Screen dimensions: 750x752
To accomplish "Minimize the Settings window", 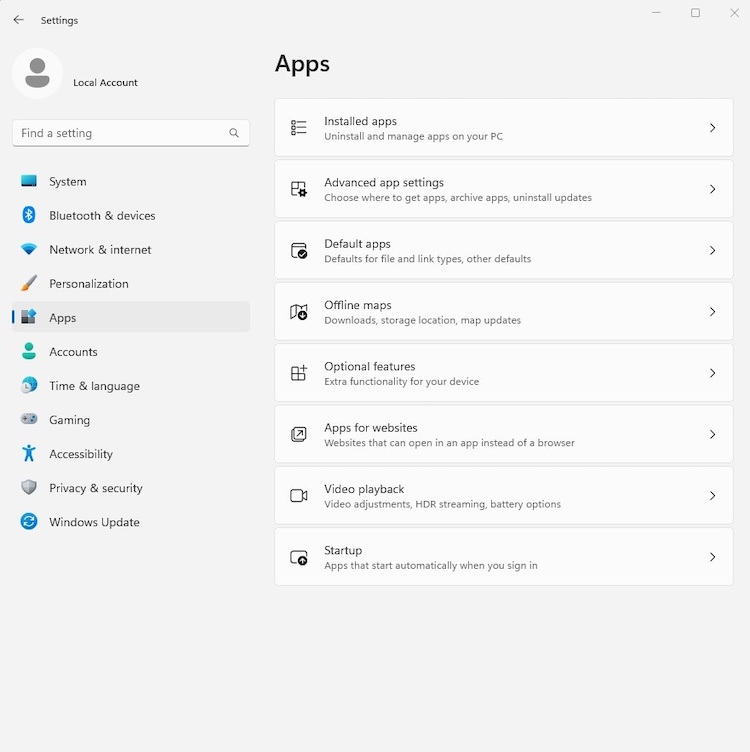I will [x=656, y=13].
